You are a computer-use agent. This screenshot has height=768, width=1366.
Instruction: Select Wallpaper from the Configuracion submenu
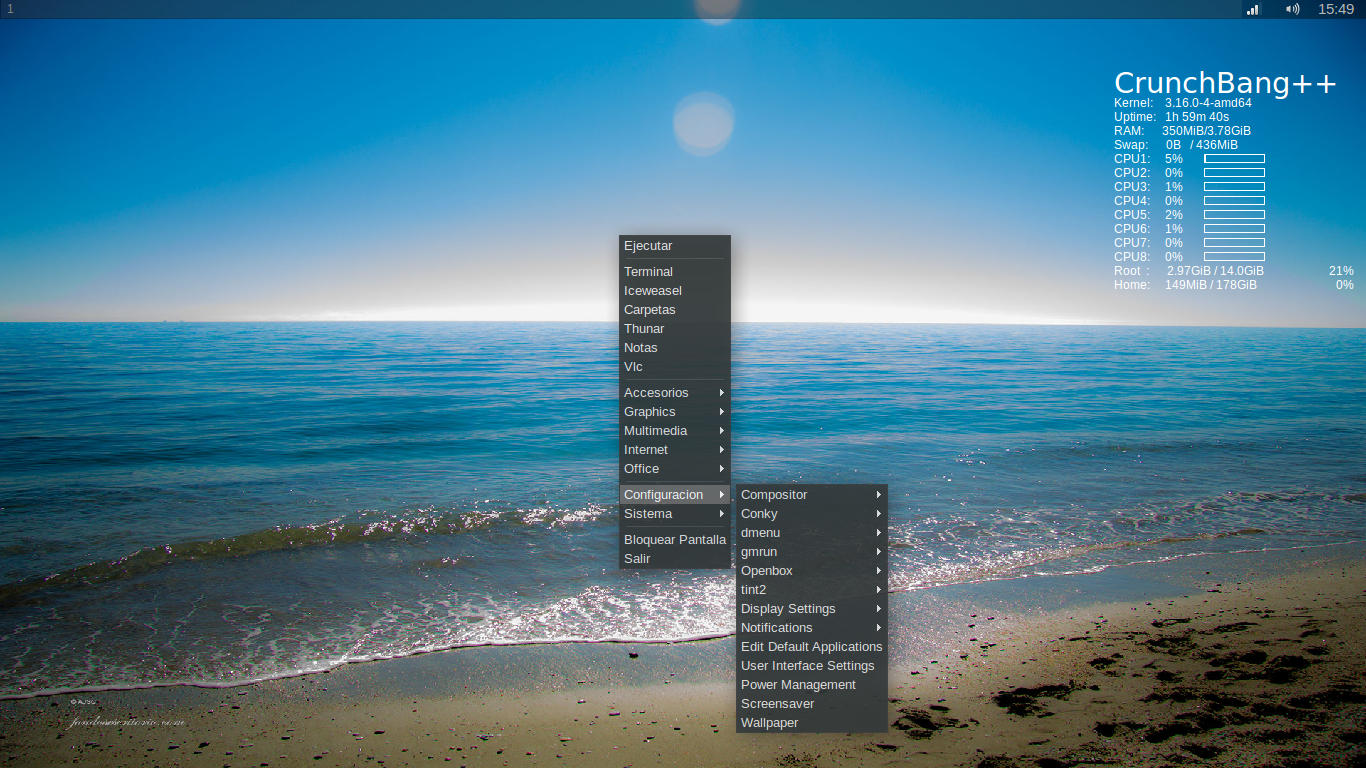point(769,722)
